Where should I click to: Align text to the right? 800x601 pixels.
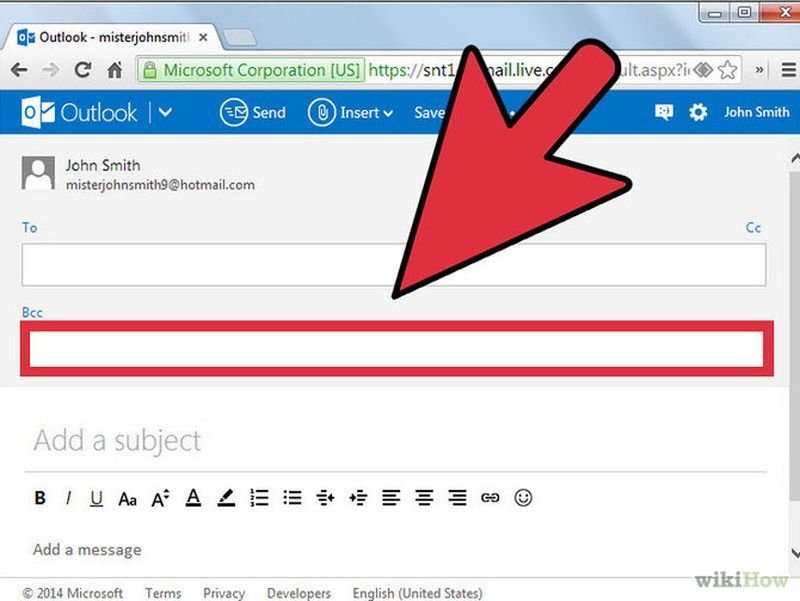coord(457,497)
